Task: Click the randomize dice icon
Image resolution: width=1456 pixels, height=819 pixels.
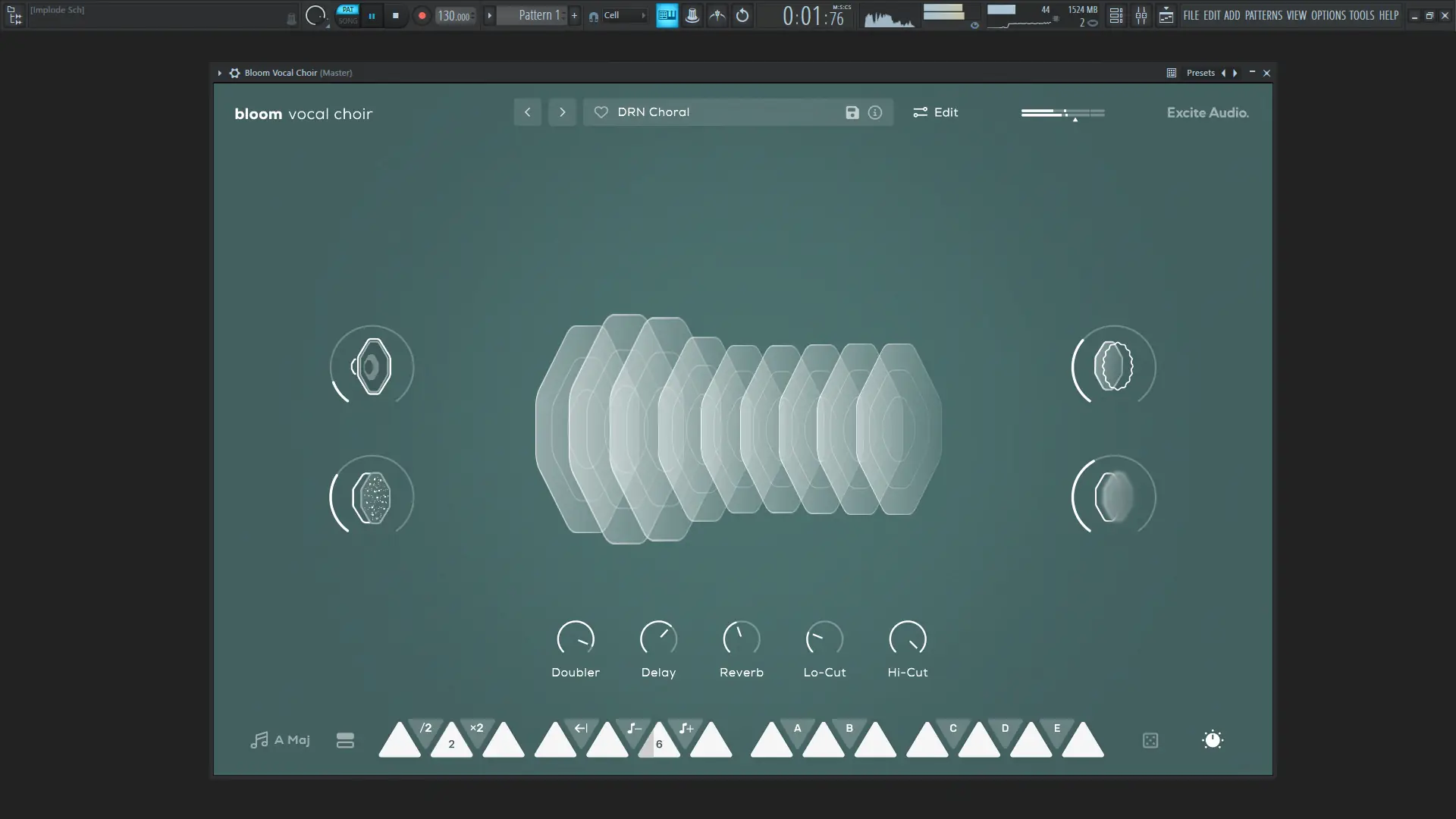Action: click(x=1150, y=740)
